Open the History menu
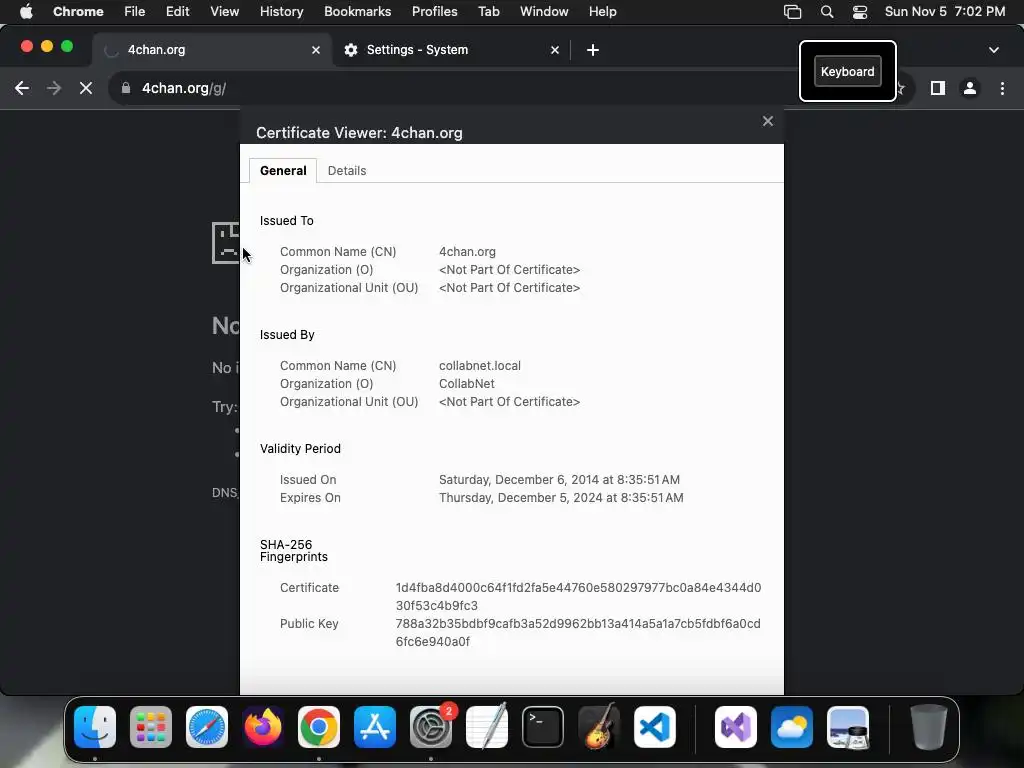This screenshot has width=1024, height=768. pyautogui.click(x=281, y=12)
